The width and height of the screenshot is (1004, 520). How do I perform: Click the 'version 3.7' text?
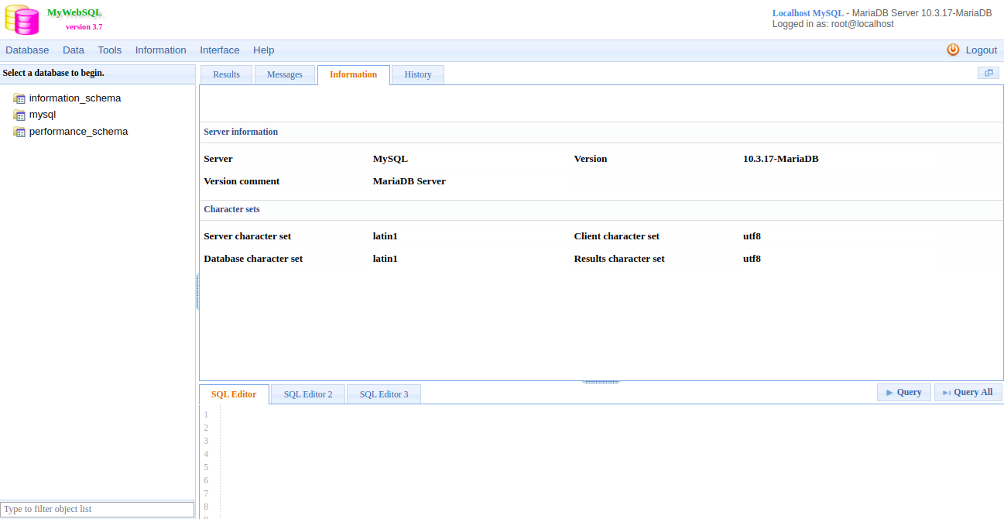click(84, 27)
